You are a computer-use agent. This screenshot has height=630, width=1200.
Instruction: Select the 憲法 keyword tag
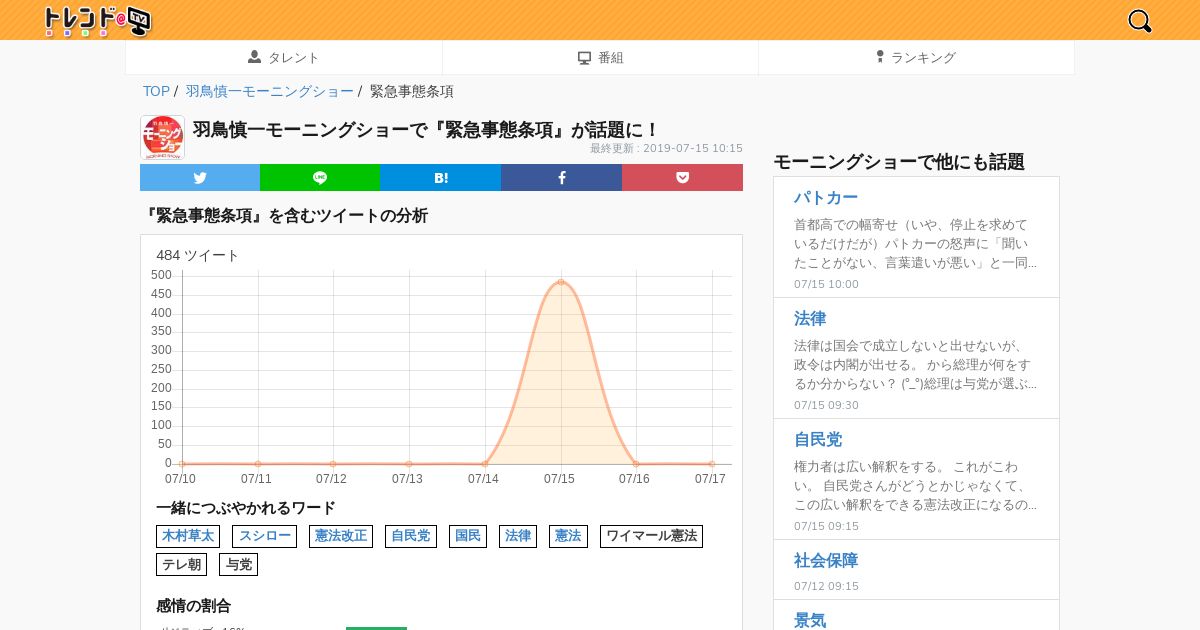(568, 536)
